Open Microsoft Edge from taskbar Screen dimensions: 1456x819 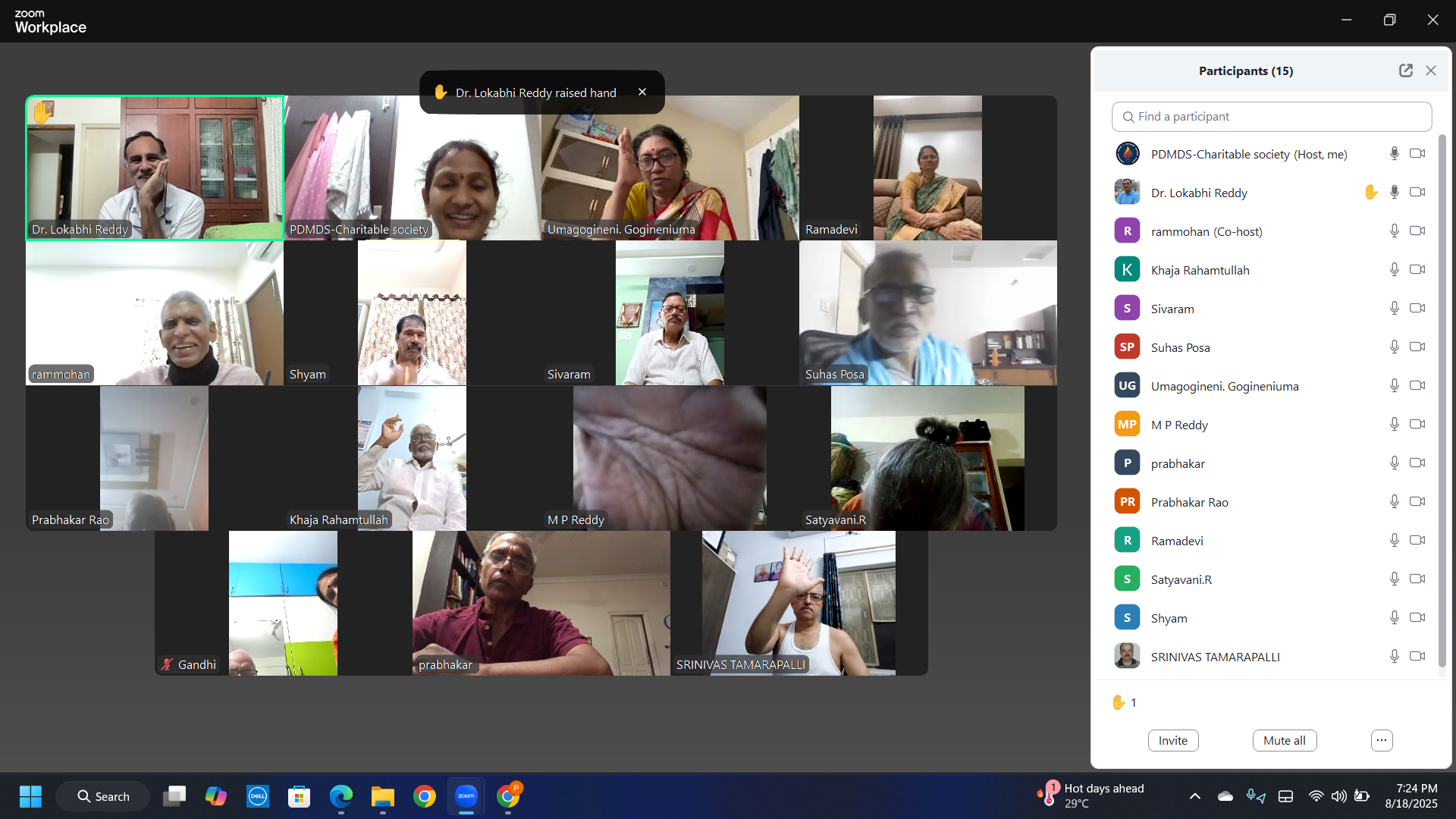pyautogui.click(x=341, y=796)
